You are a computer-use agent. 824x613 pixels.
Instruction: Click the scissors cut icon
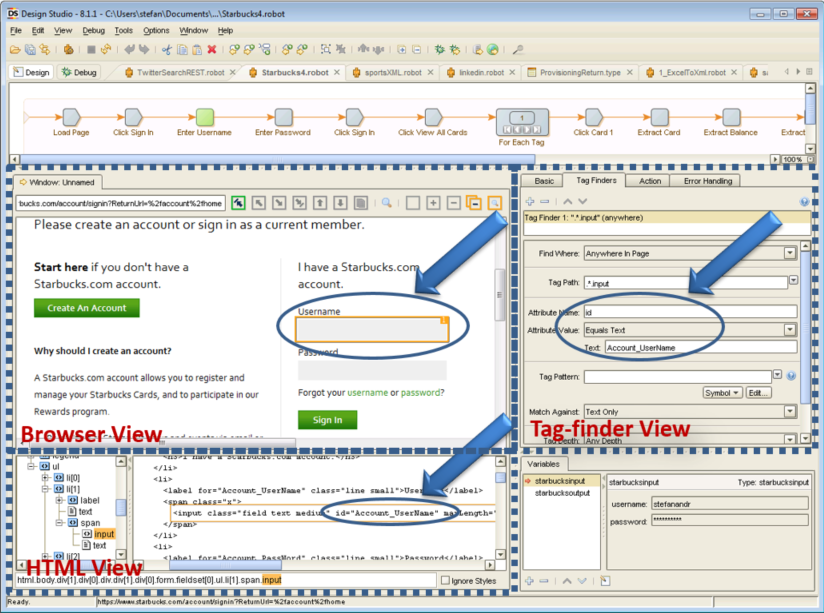click(x=167, y=50)
